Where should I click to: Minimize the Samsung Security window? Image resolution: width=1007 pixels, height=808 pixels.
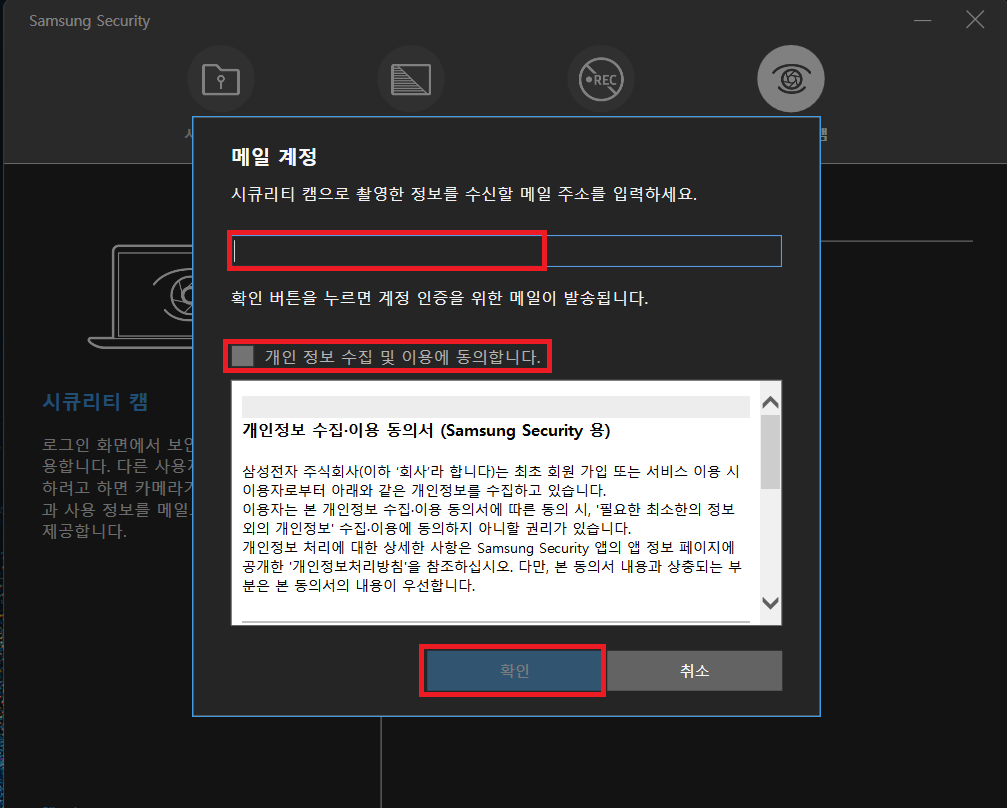[922, 21]
